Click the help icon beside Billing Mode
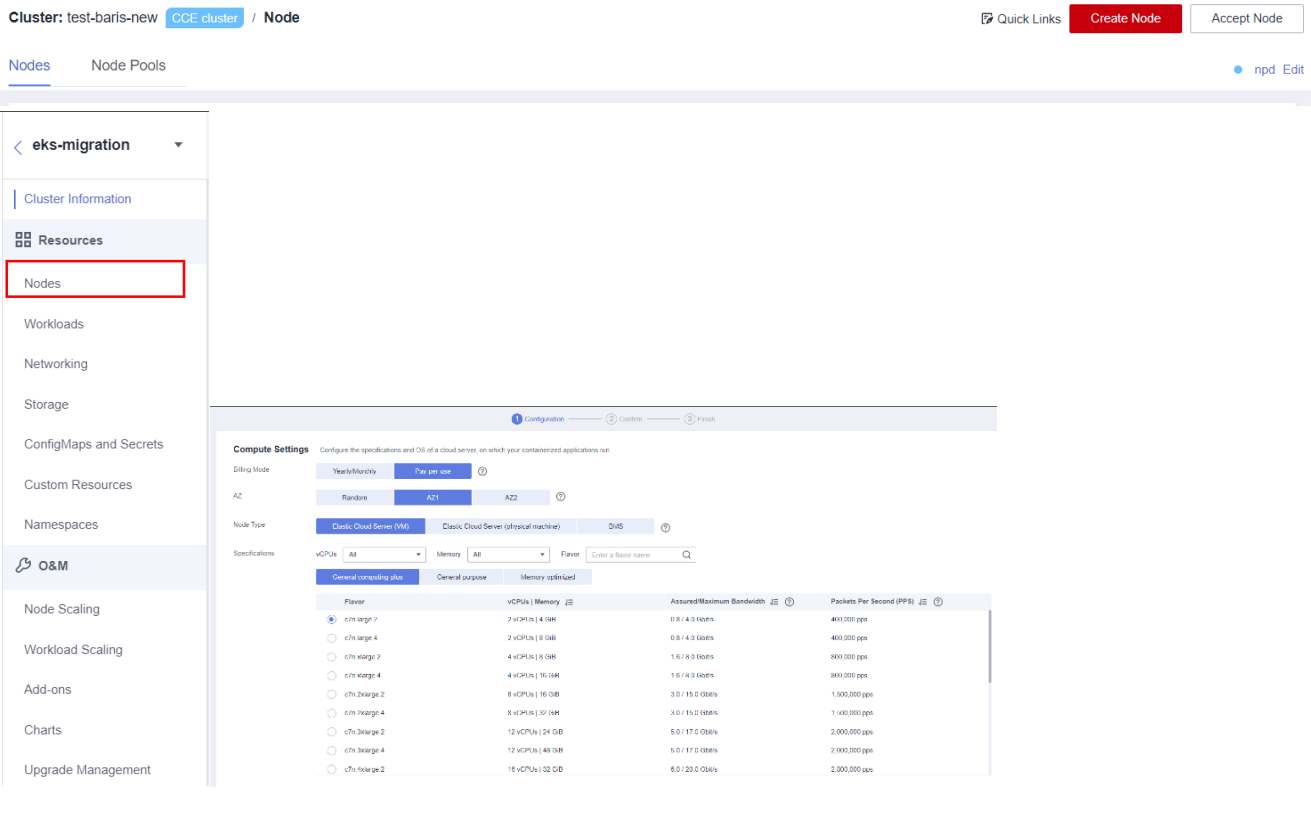Screen dimensions: 1311x840 click(x=482, y=471)
